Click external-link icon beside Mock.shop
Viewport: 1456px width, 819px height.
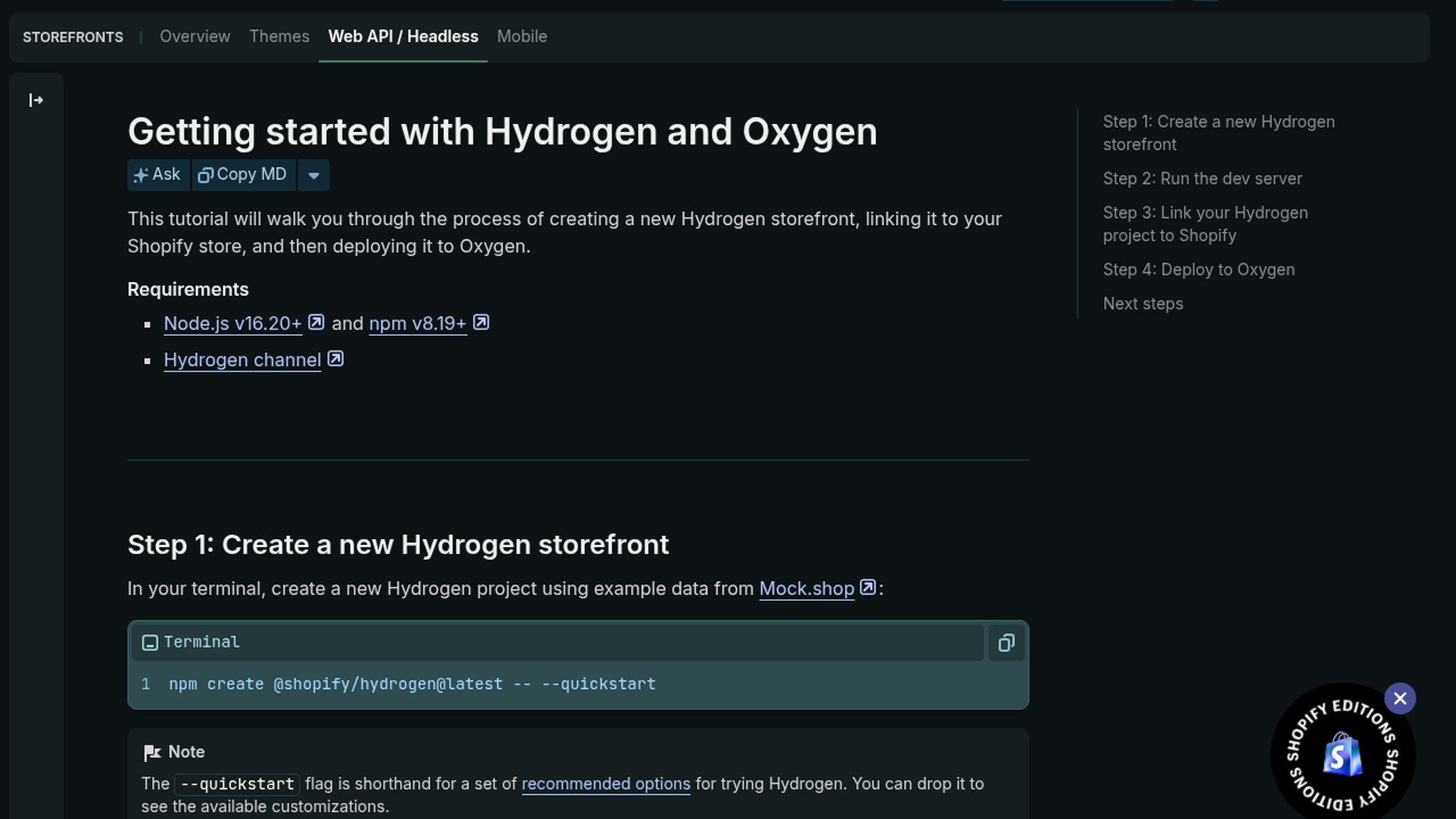click(x=868, y=587)
